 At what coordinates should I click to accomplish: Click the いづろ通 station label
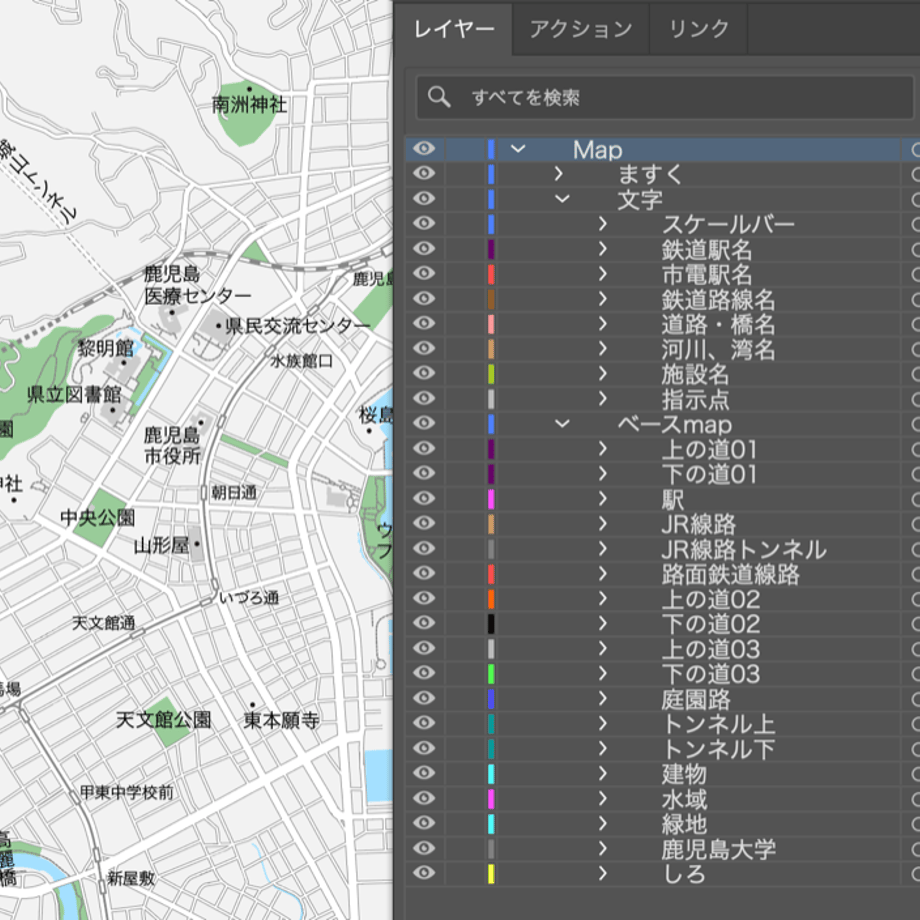pos(249,598)
